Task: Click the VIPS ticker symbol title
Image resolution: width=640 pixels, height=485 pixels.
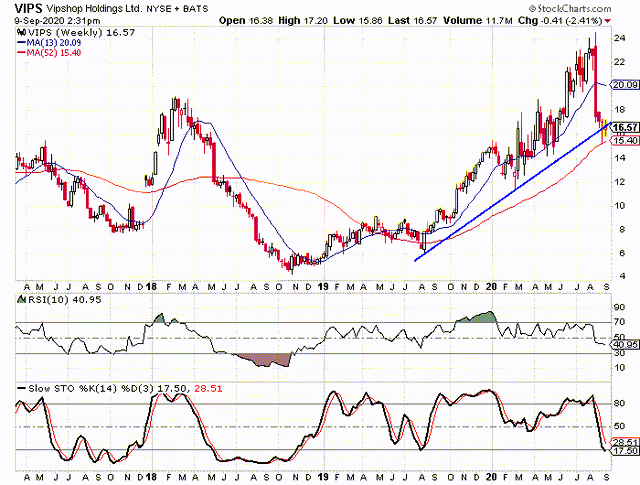Action: click(29, 8)
